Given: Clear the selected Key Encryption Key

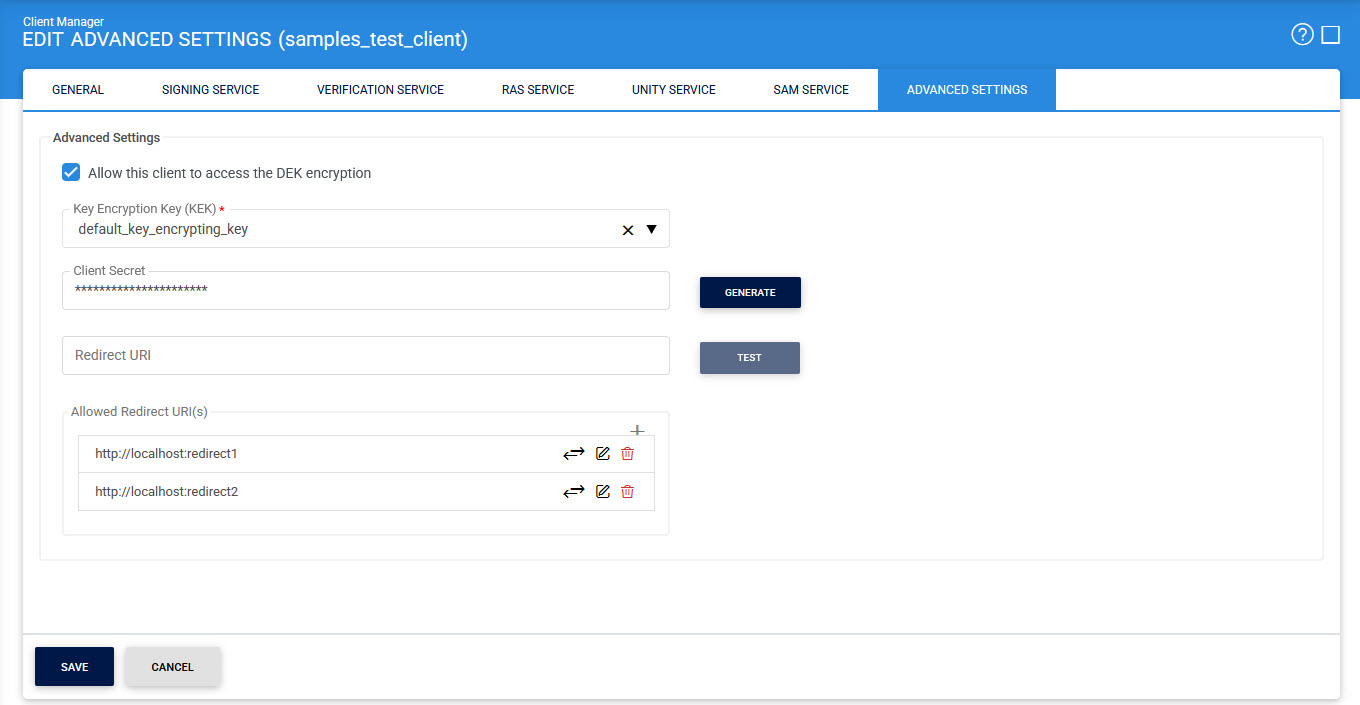Looking at the screenshot, I should (628, 230).
